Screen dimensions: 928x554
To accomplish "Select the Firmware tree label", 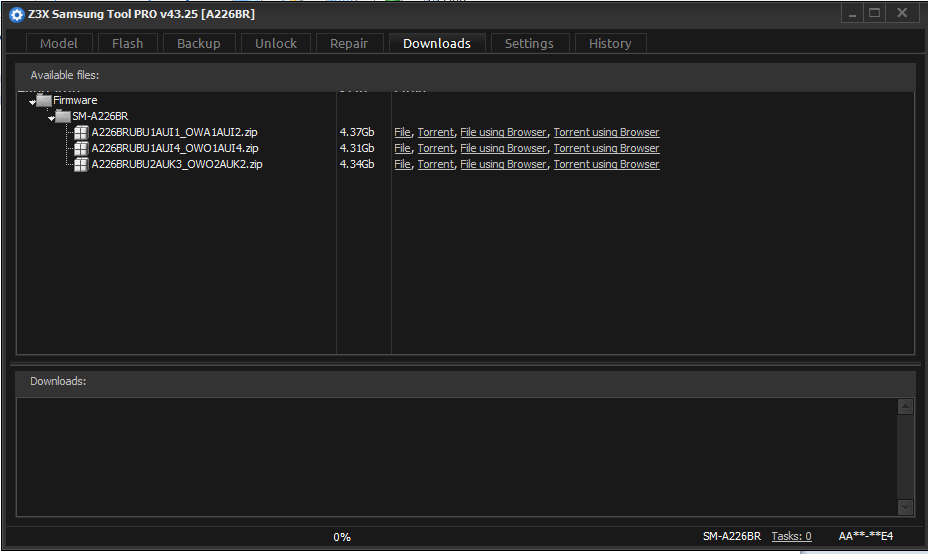I will pos(75,100).
